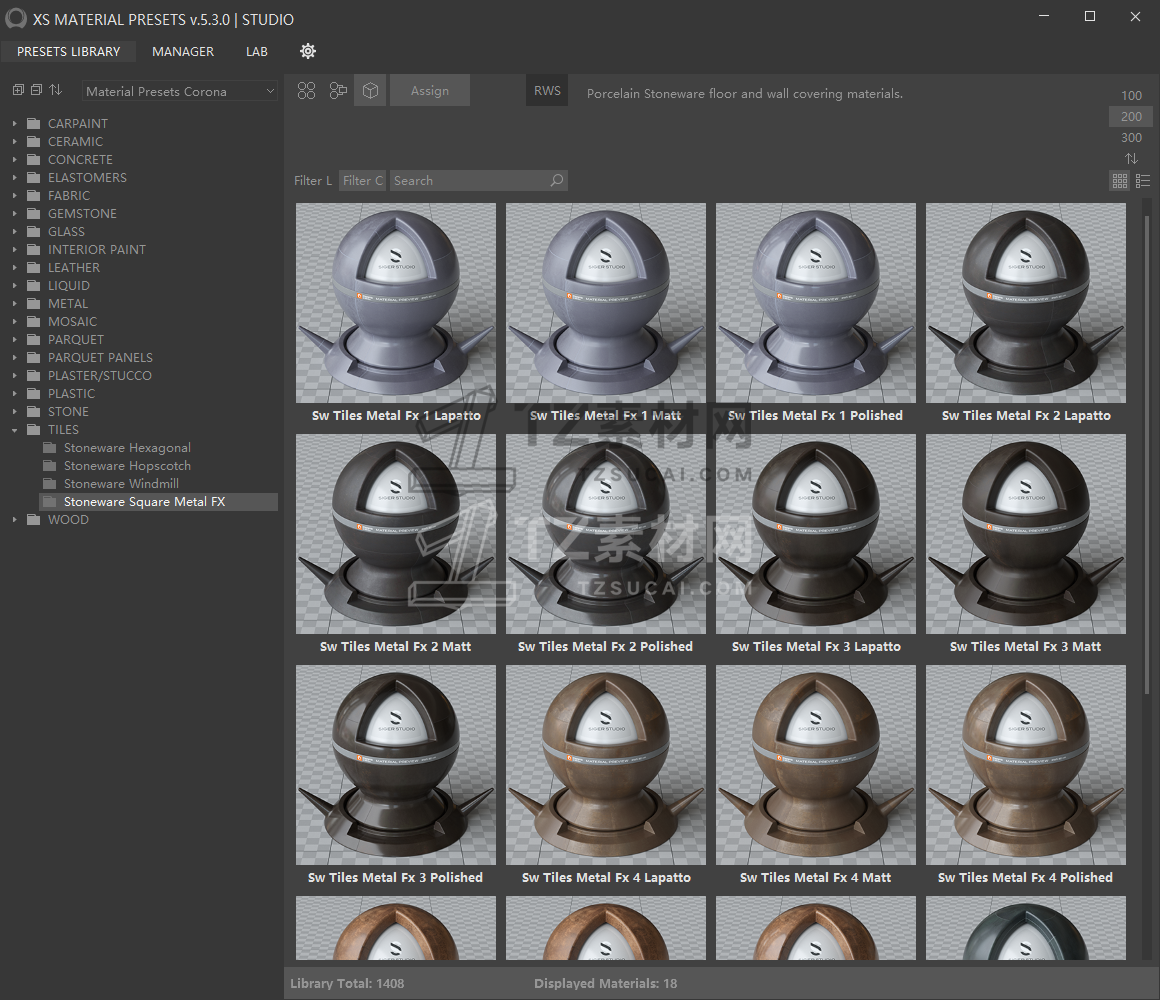This screenshot has width=1160, height=1000.
Task: Switch to list view icon
Action: [x=1143, y=181]
